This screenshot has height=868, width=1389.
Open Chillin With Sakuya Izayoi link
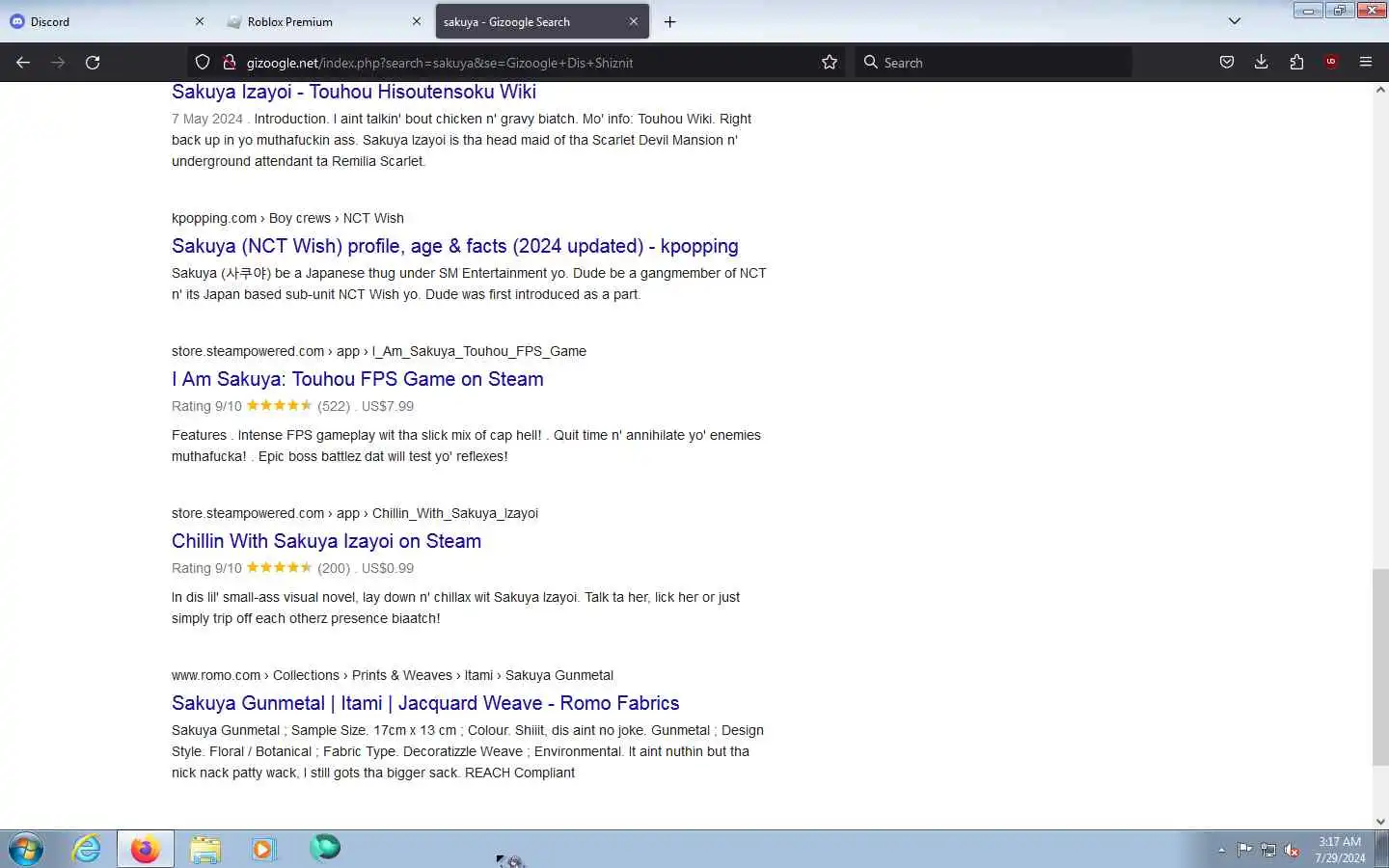326,541
